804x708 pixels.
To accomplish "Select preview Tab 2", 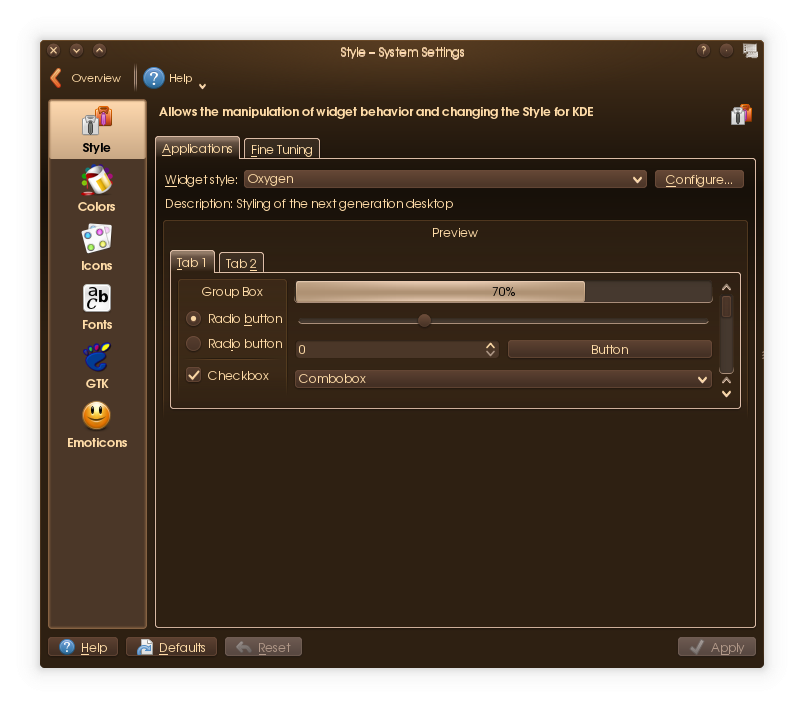I will [x=241, y=264].
